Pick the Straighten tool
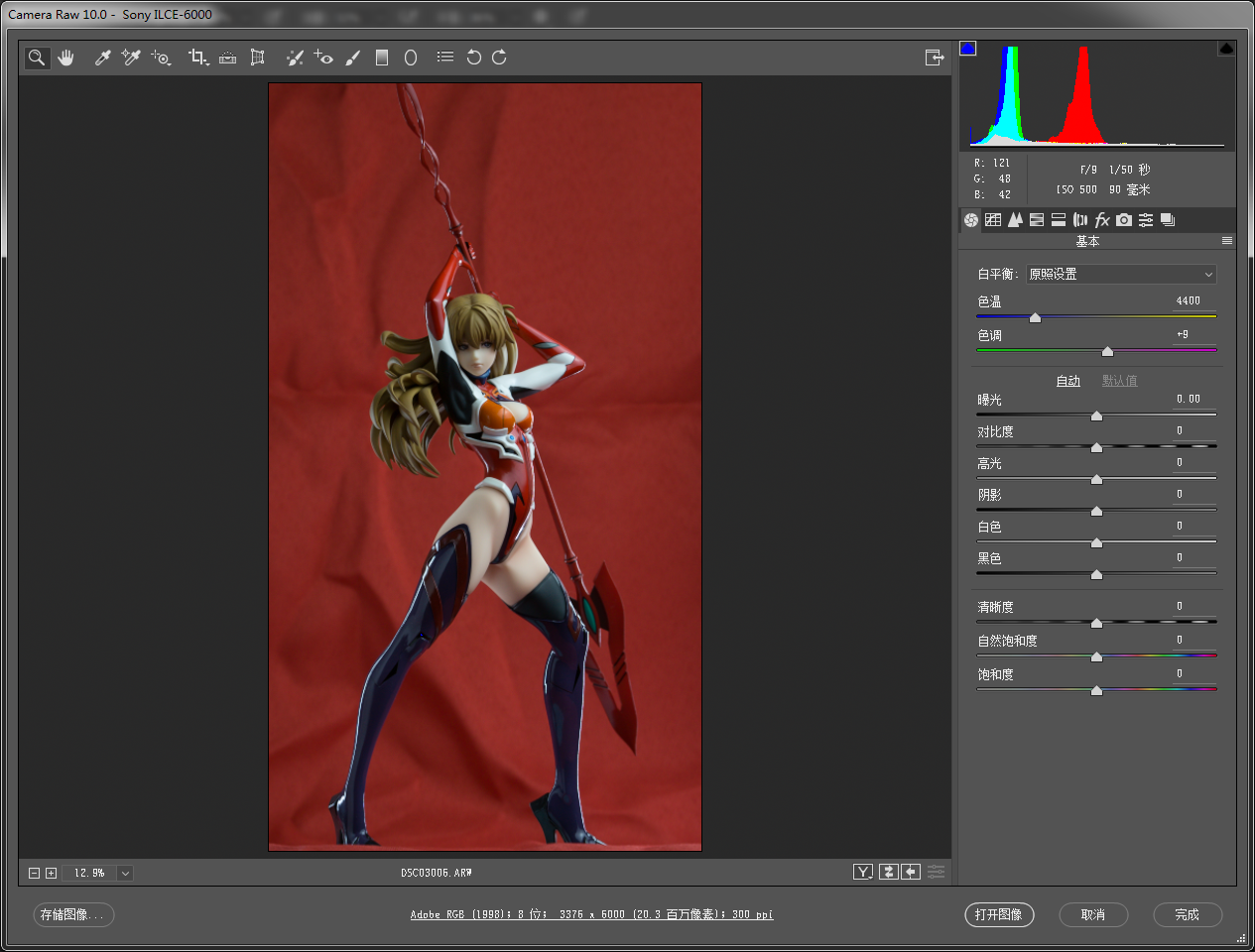This screenshot has width=1255, height=952. point(227,58)
